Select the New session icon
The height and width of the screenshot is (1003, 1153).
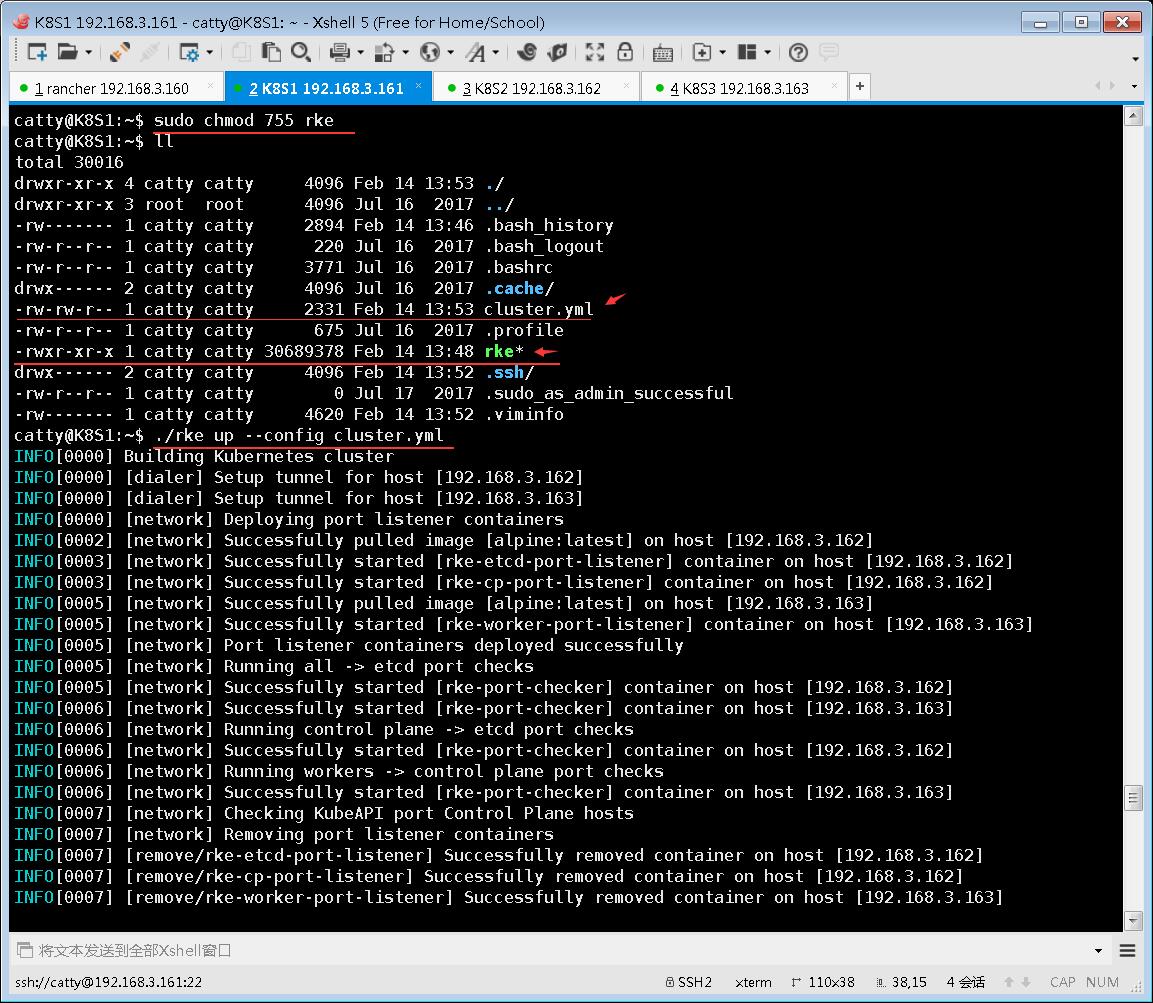click(39, 52)
